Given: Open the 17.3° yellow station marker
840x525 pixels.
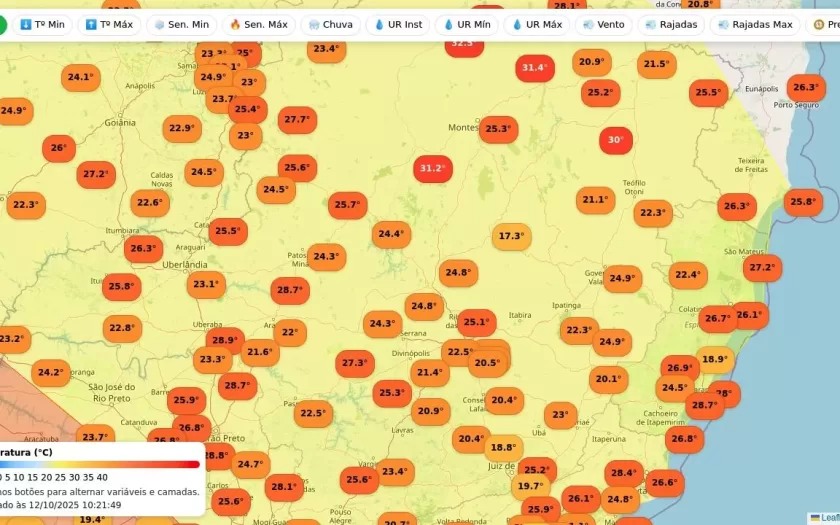Looking at the screenshot, I should click(x=511, y=236).
